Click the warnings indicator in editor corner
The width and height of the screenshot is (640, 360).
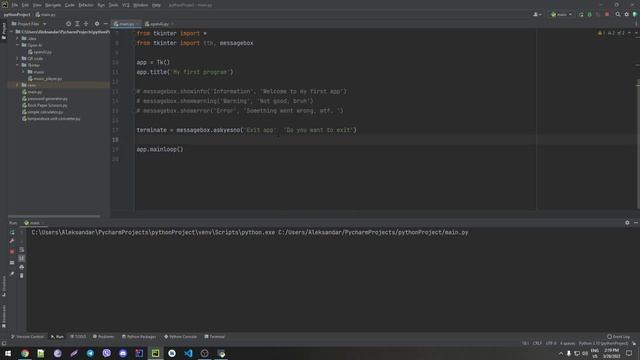pyautogui.click(x=611, y=33)
